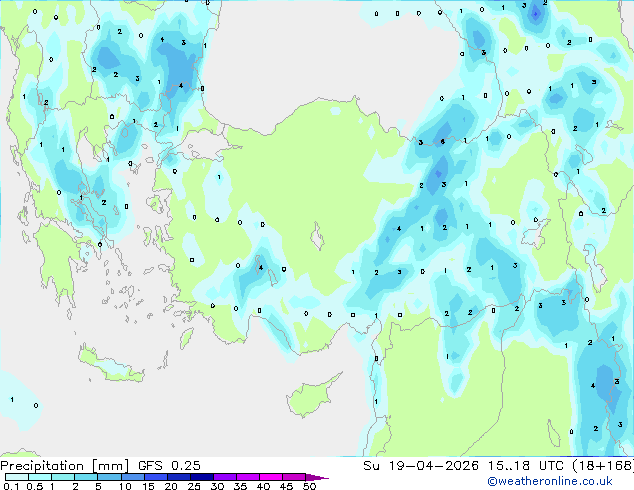Screen dimensions: 634x490
Task: Pick the 1–2 mm legend swatch
Action: pyautogui.click(x=63, y=477)
